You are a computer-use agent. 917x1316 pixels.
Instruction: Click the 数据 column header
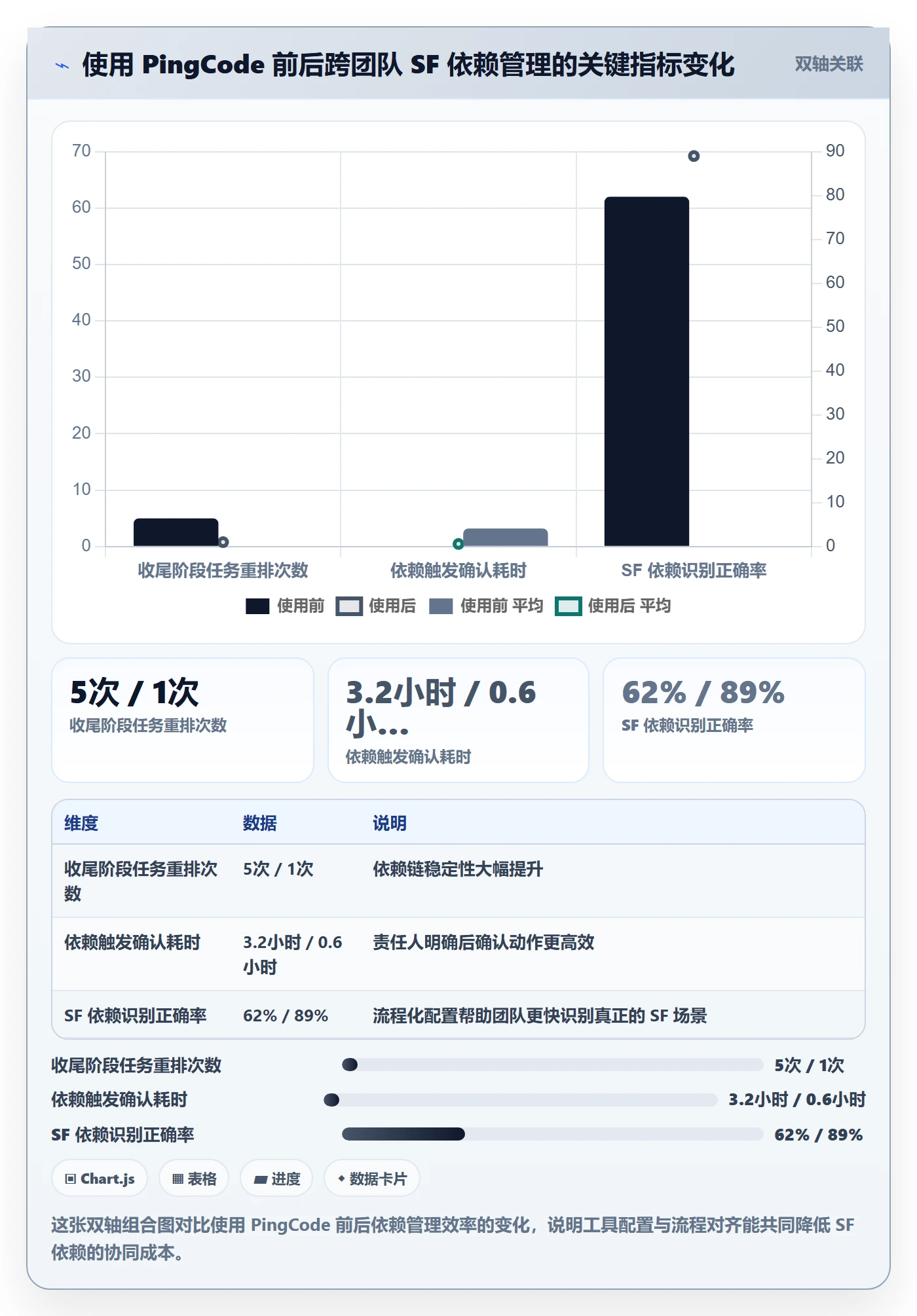pos(259,823)
